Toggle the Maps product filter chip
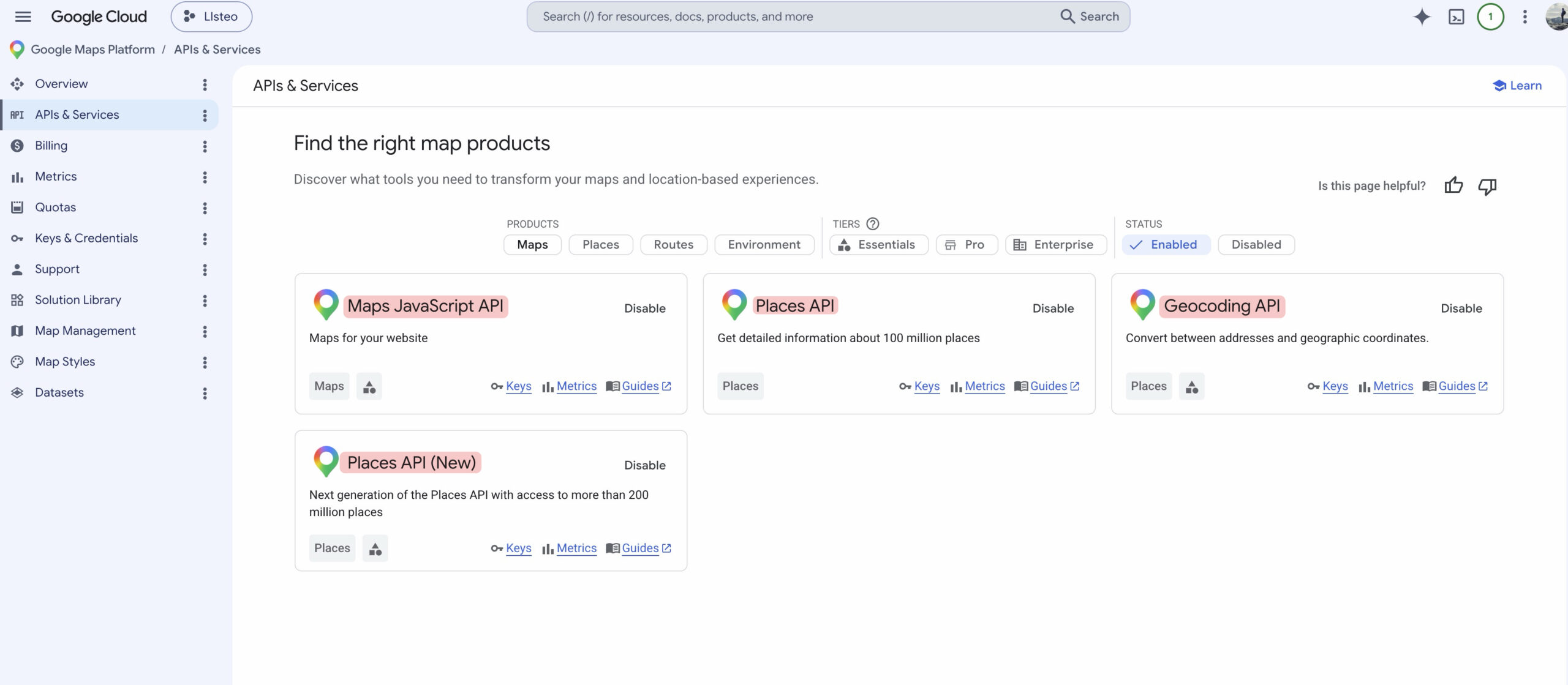The image size is (1568, 685). [x=532, y=245]
